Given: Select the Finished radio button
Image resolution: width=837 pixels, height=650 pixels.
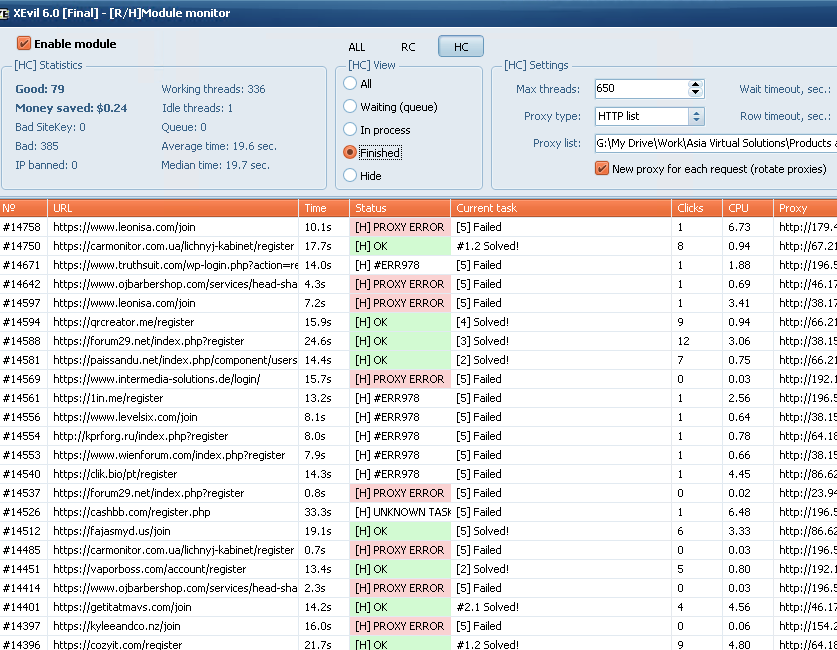Looking at the screenshot, I should (350, 153).
